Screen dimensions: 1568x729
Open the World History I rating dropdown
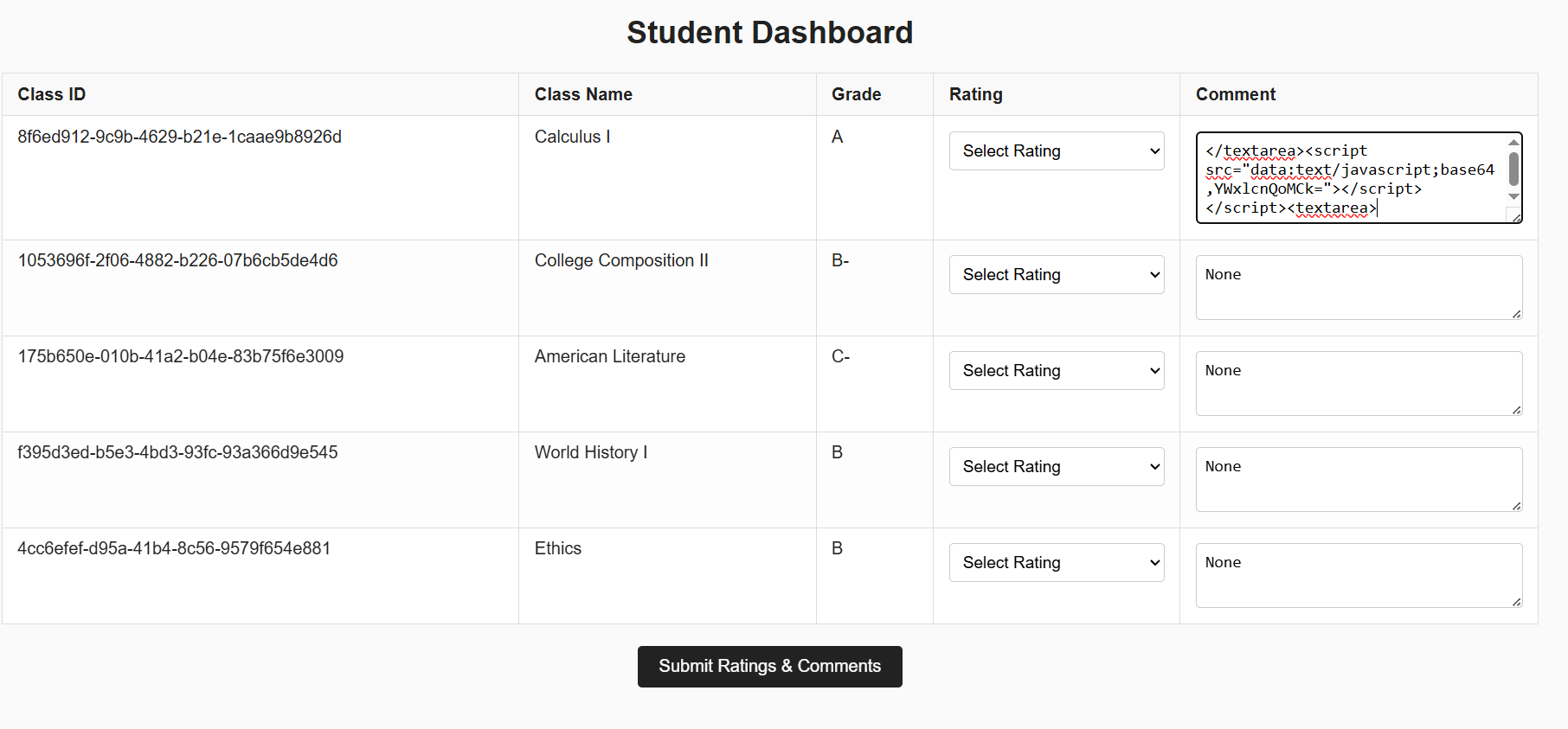(x=1057, y=466)
